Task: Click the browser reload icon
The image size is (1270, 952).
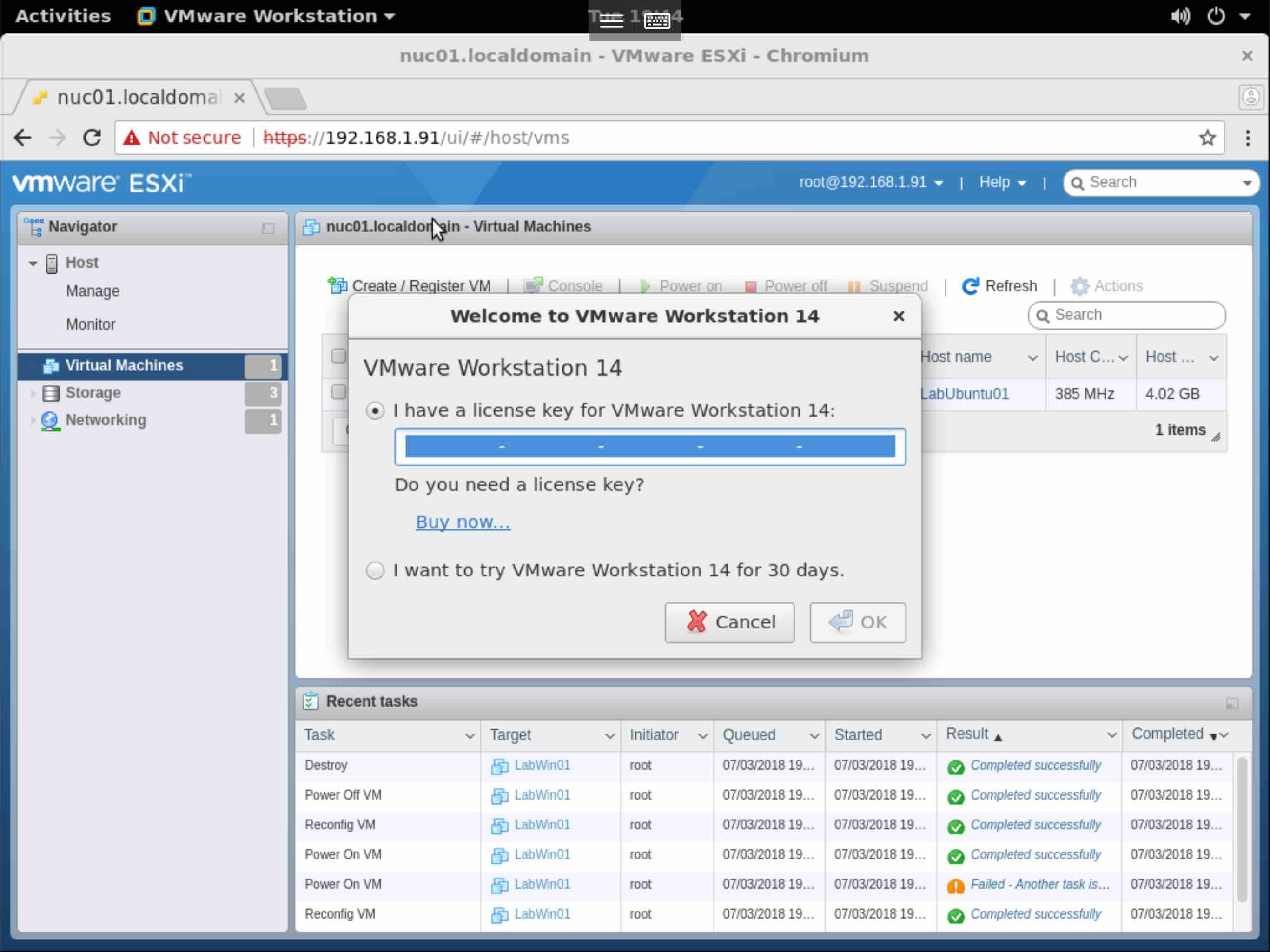Action: pos(92,138)
